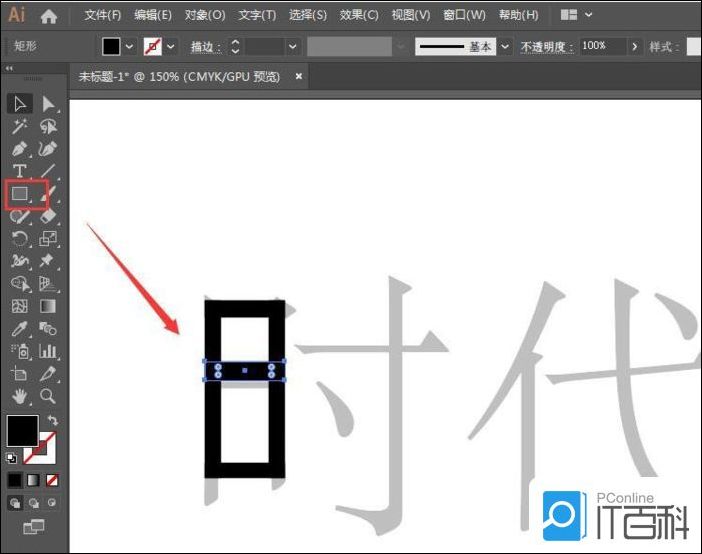Click the control bar black fill swatch
This screenshot has height=554, width=702.
click(111, 46)
